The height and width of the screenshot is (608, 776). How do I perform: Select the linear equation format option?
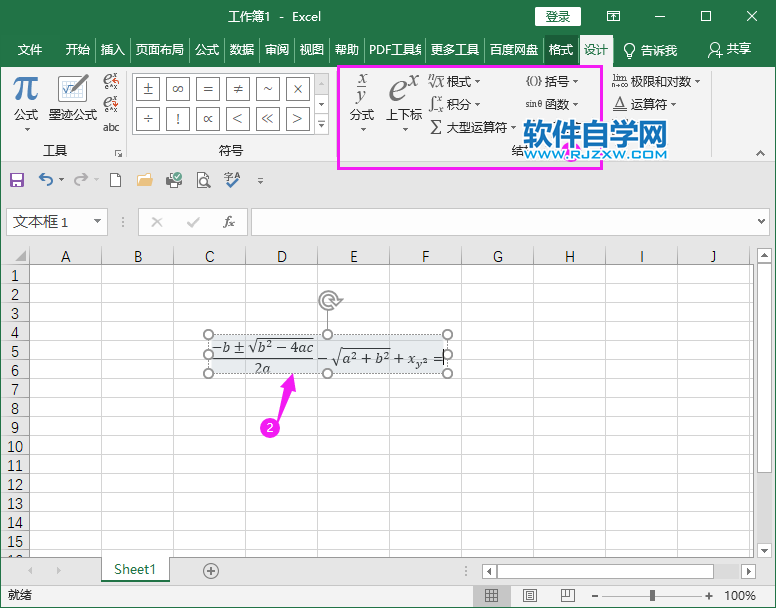[x=111, y=104]
